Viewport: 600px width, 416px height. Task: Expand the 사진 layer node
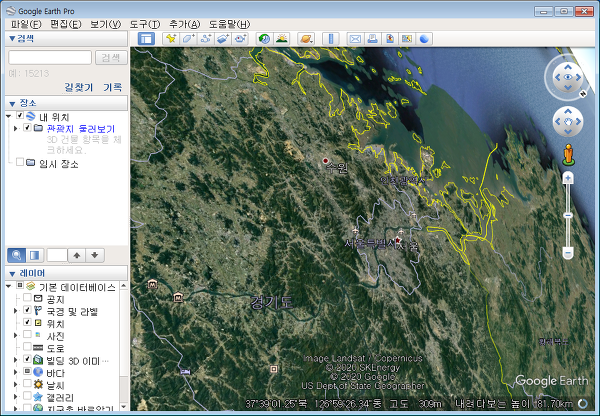16,335
